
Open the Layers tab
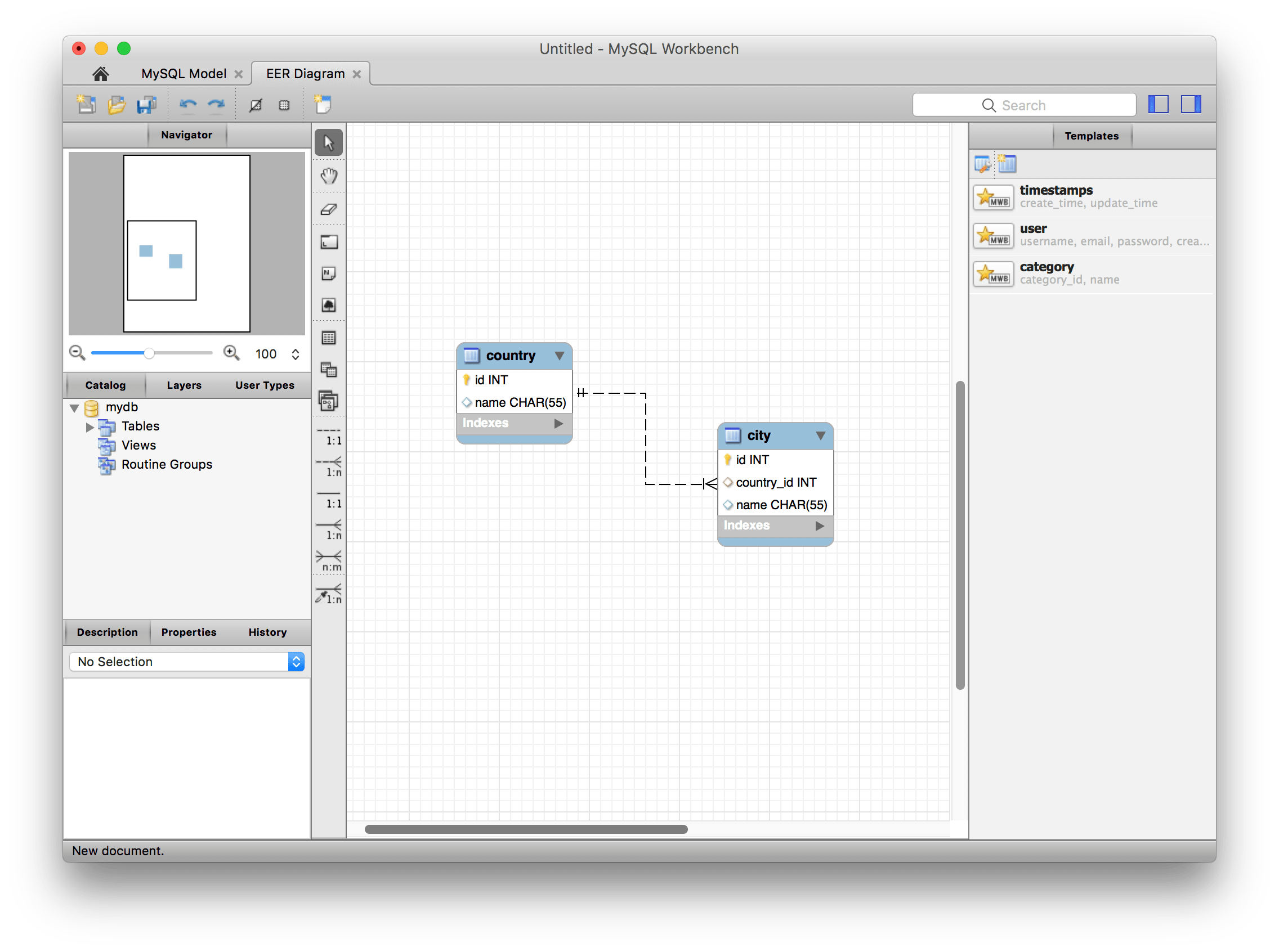(x=184, y=385)
